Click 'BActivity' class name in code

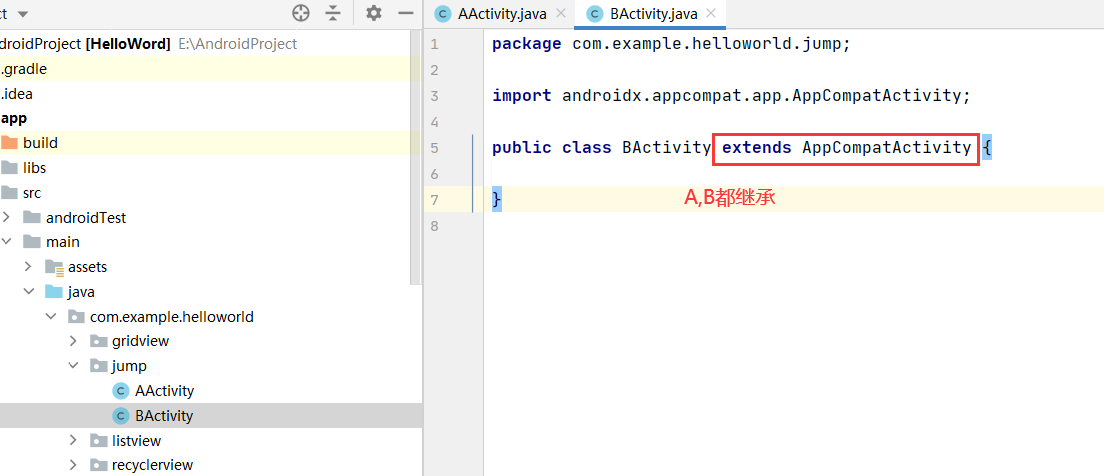pyautogui.click(x=666, y=148)
